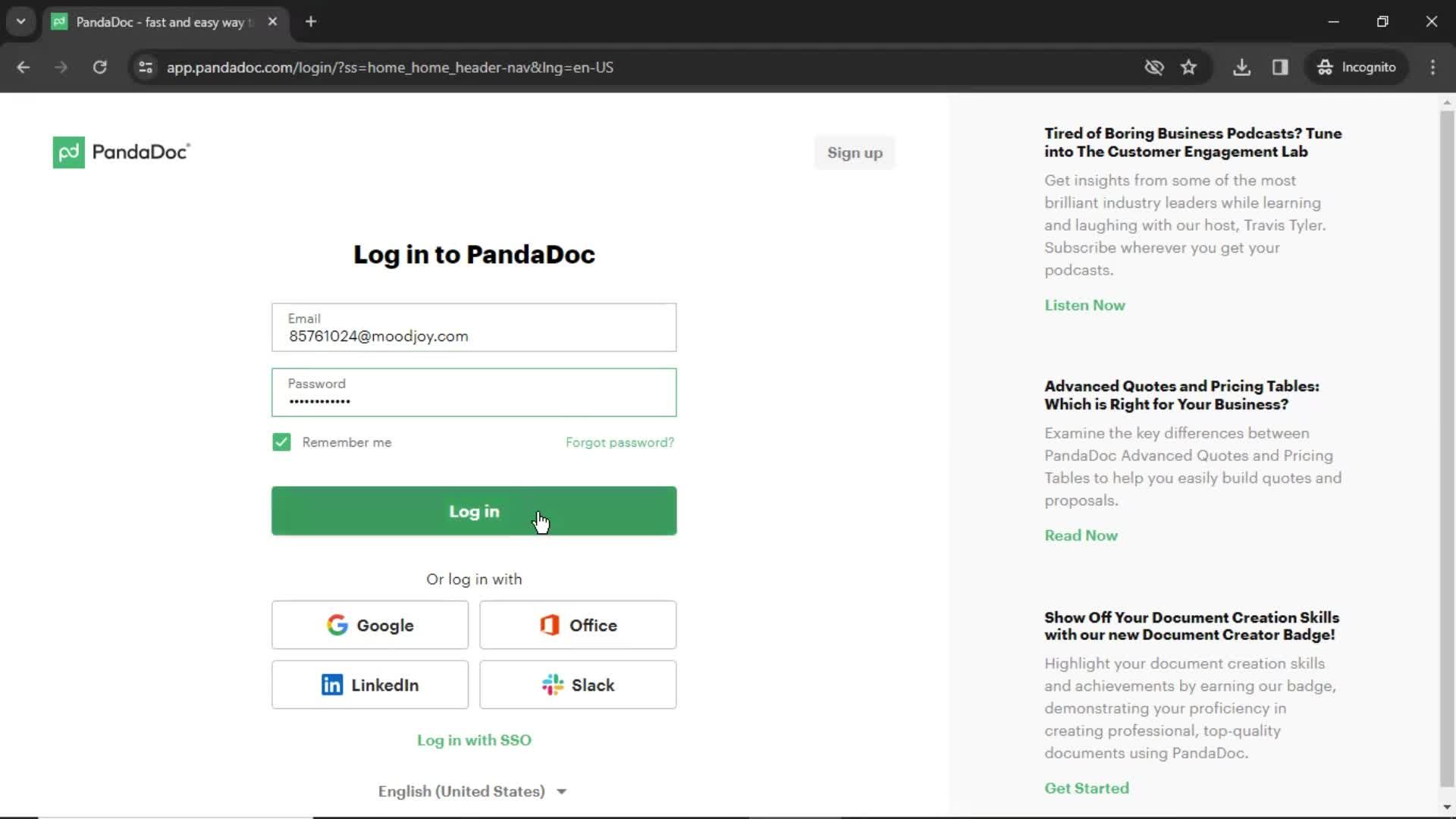
Task: Select the Forgot password link
Action: click(620, 441)
